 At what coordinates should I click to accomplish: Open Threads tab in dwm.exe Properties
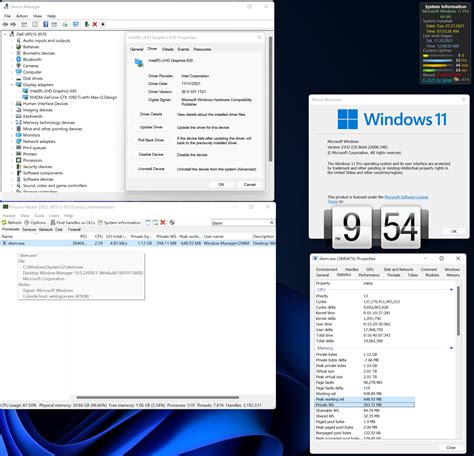[393, 275]
